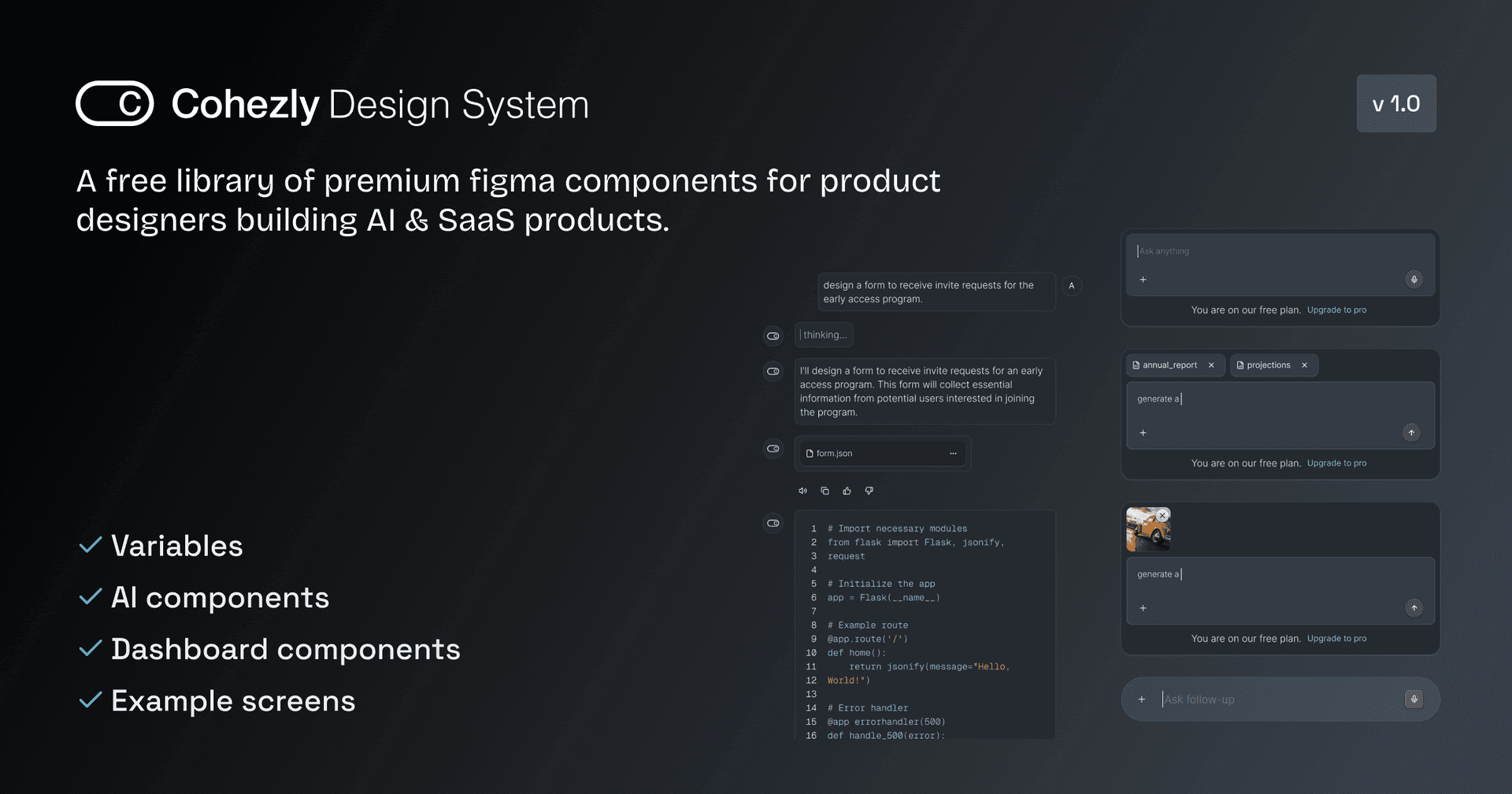Image resolution: width=1512 pixels, height=794 pixels.
Task: Click code line "app = Flask(__name__)"
Action: (884, 598)
